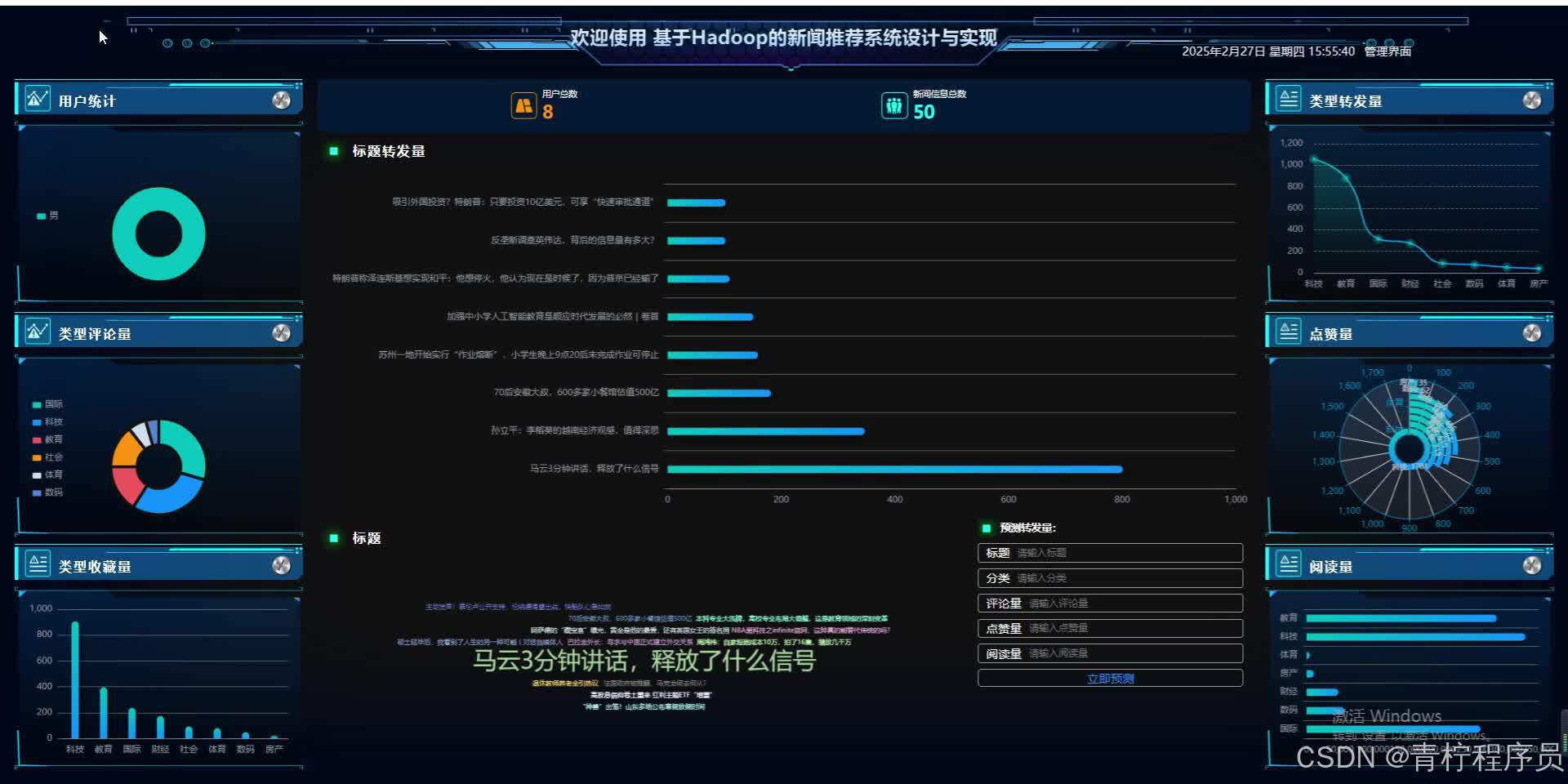Click the green marker beside 标题转发量 title
The height and width of the screenshot is (784, 1568).
click(x=332, y=151)
